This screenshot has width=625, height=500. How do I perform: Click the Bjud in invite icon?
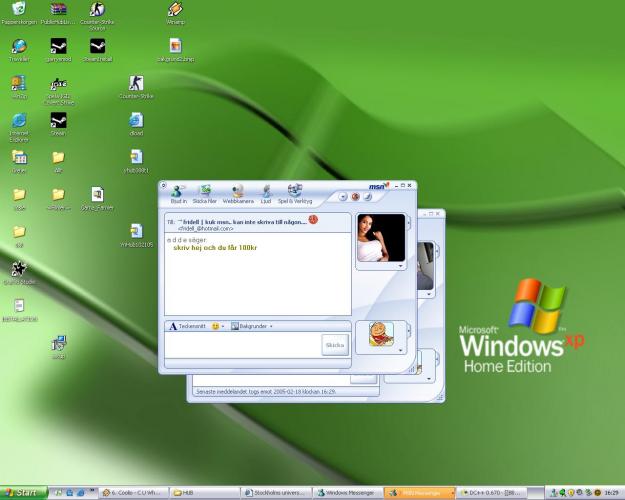pos(178,193)
